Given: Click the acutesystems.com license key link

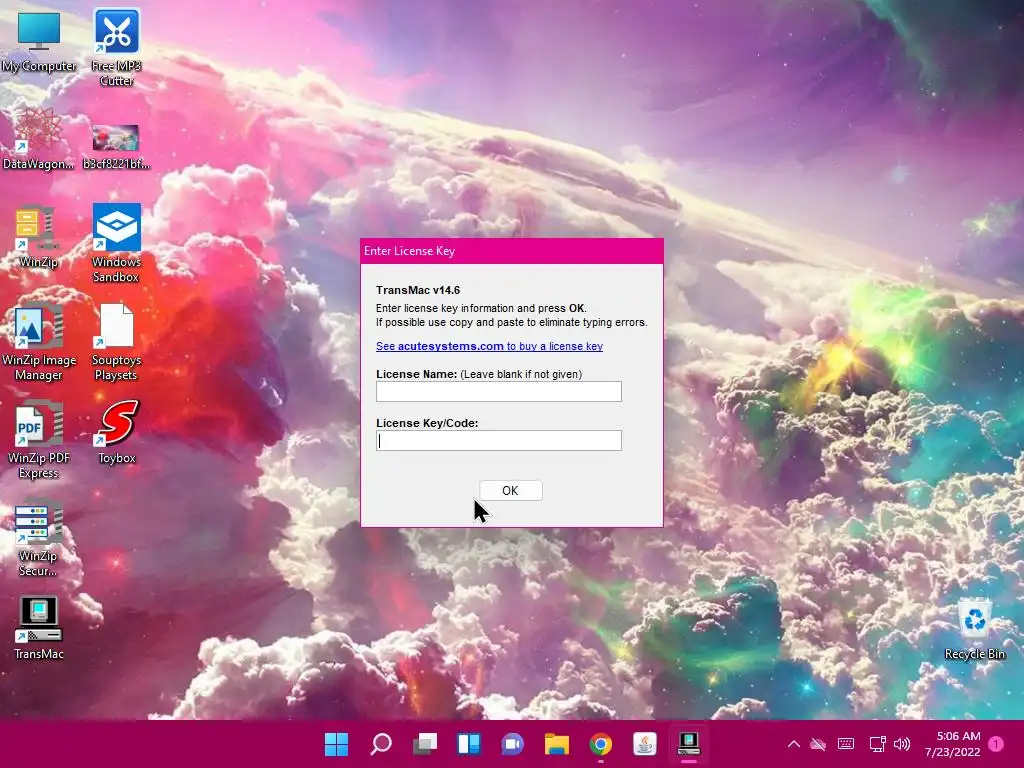Looking at the screenshot, I should click(x=489, y=346).
